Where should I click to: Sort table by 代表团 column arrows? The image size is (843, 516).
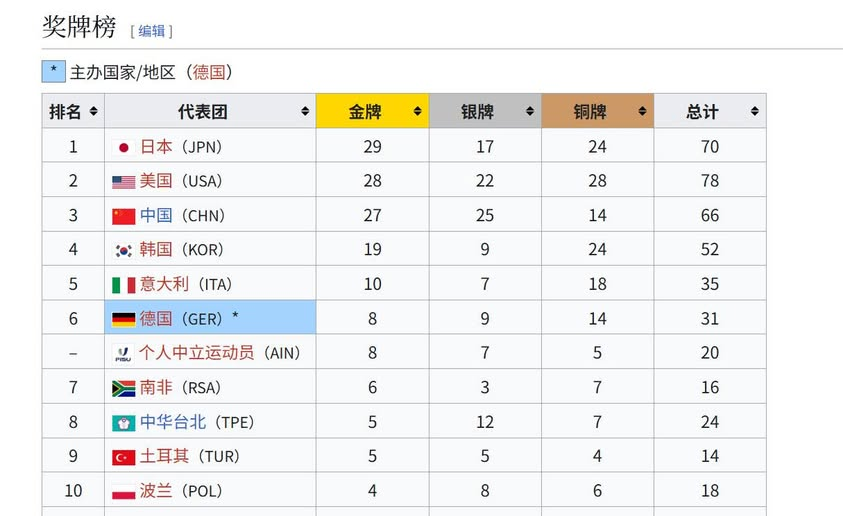click(305, 111)
